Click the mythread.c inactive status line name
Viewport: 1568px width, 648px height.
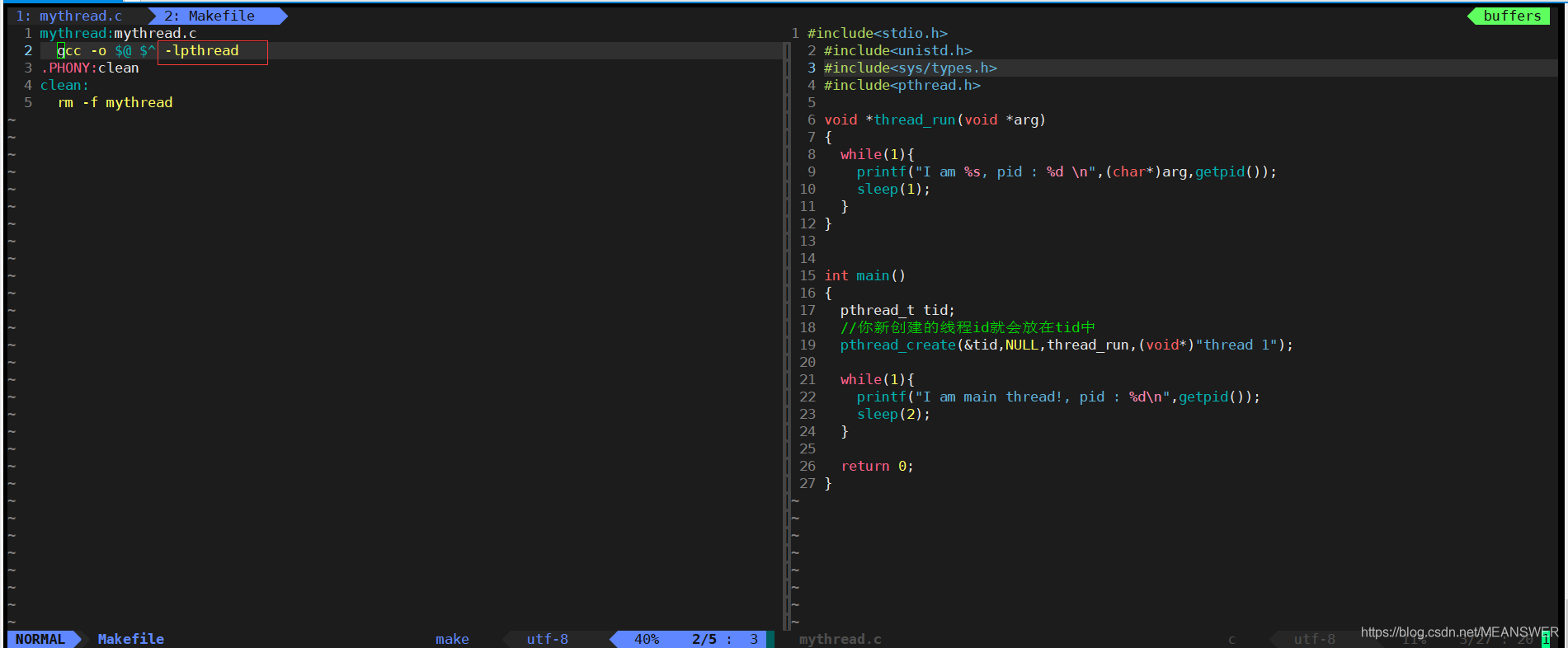point(840,639)
